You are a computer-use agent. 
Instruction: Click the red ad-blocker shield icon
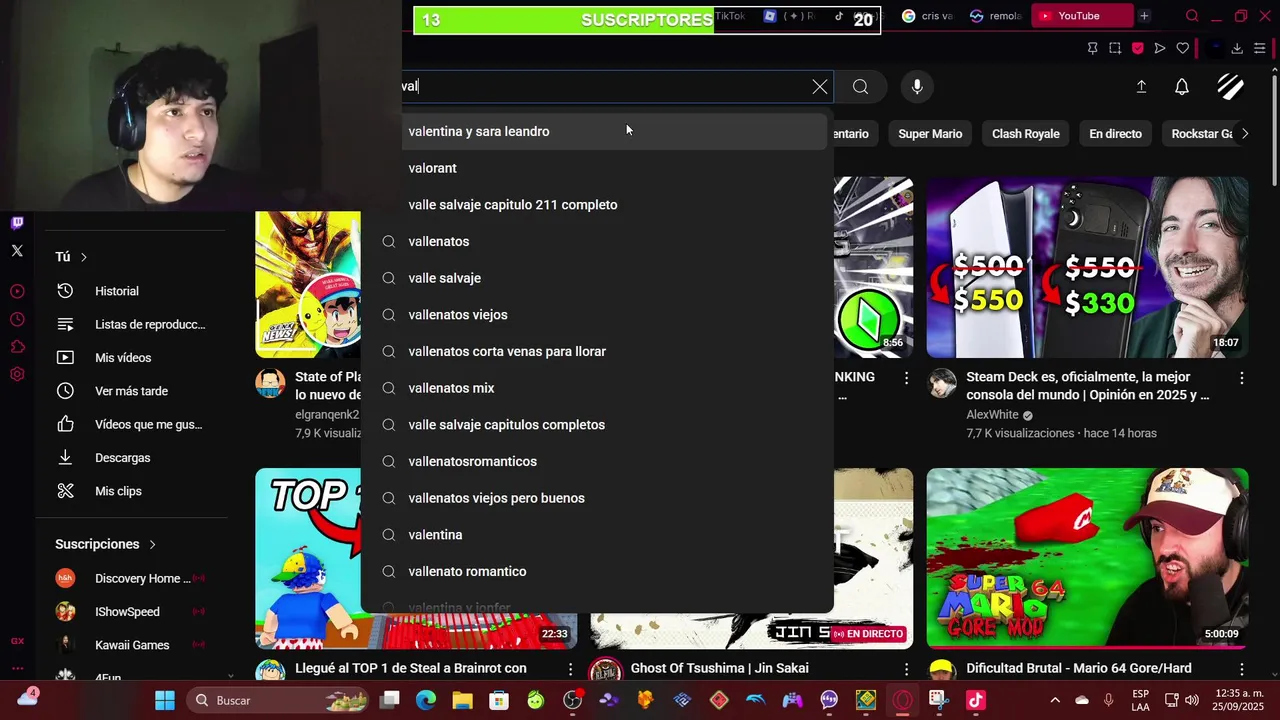(1138, 48)
